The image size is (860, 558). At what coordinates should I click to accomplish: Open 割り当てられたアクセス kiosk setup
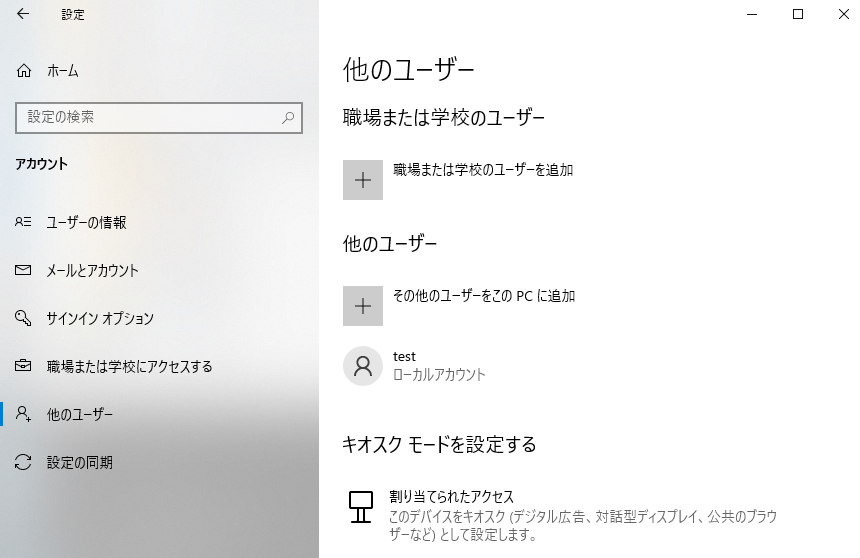pos(451,497)
